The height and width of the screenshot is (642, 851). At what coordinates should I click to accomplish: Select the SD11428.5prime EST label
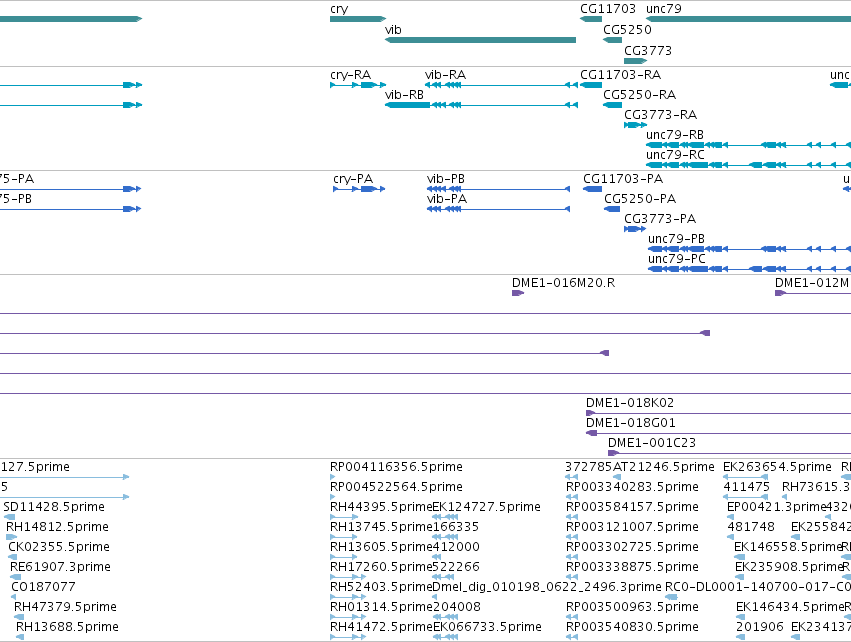point(54,507)
